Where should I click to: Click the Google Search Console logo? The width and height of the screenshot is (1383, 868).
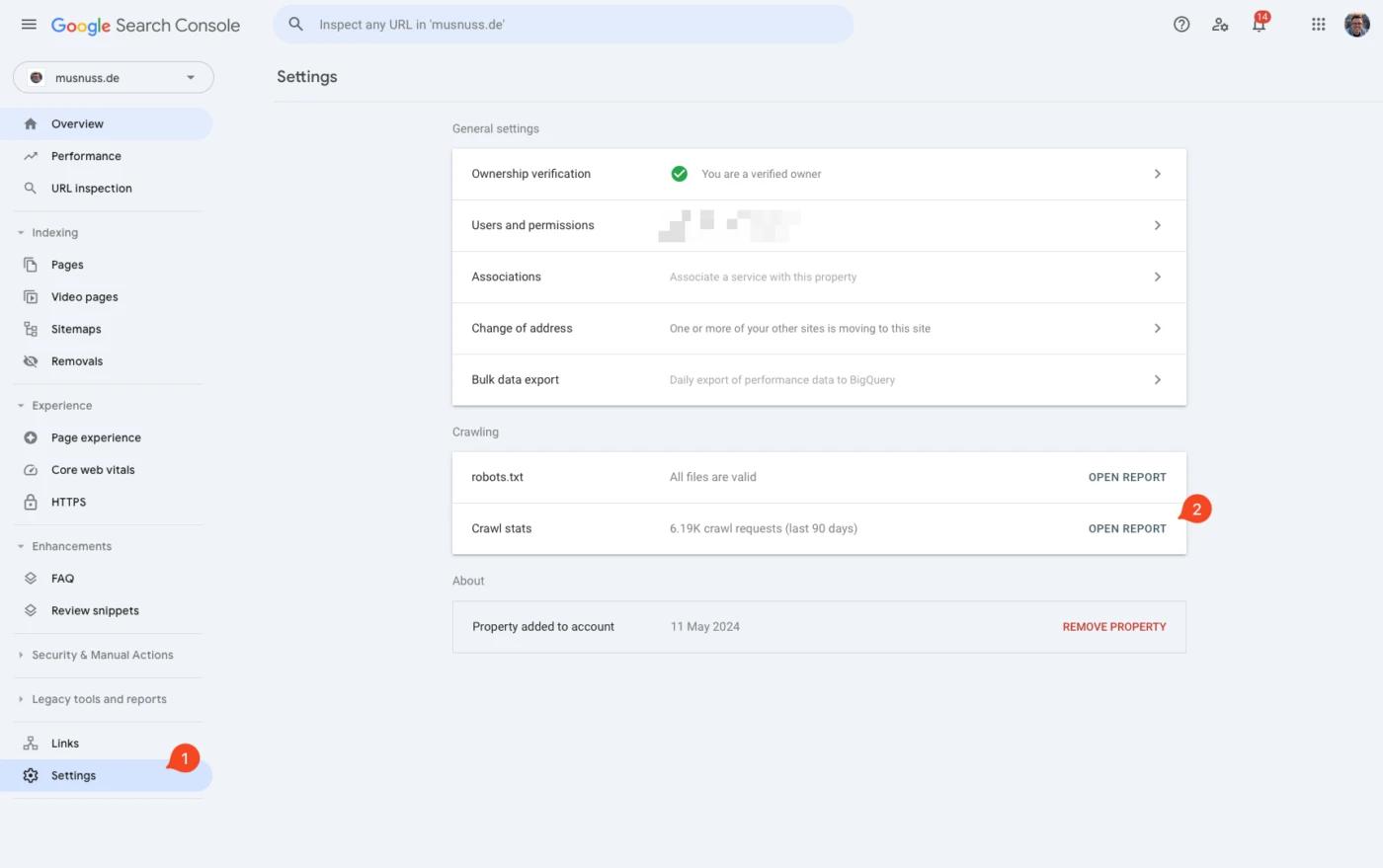tap(145, 26)
